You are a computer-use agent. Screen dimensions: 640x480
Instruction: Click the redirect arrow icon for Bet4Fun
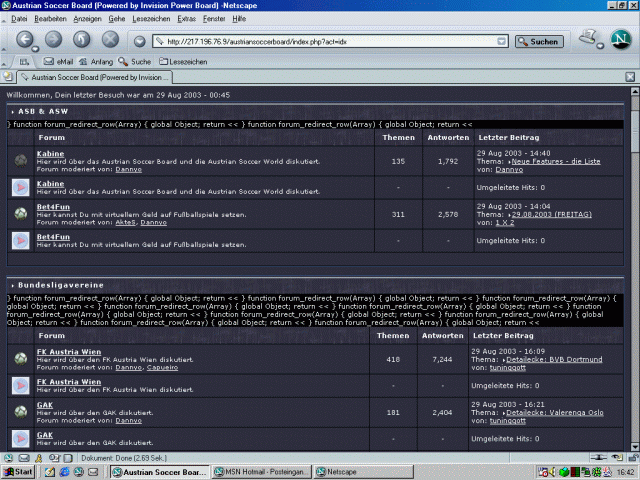[x=20, y=241]
